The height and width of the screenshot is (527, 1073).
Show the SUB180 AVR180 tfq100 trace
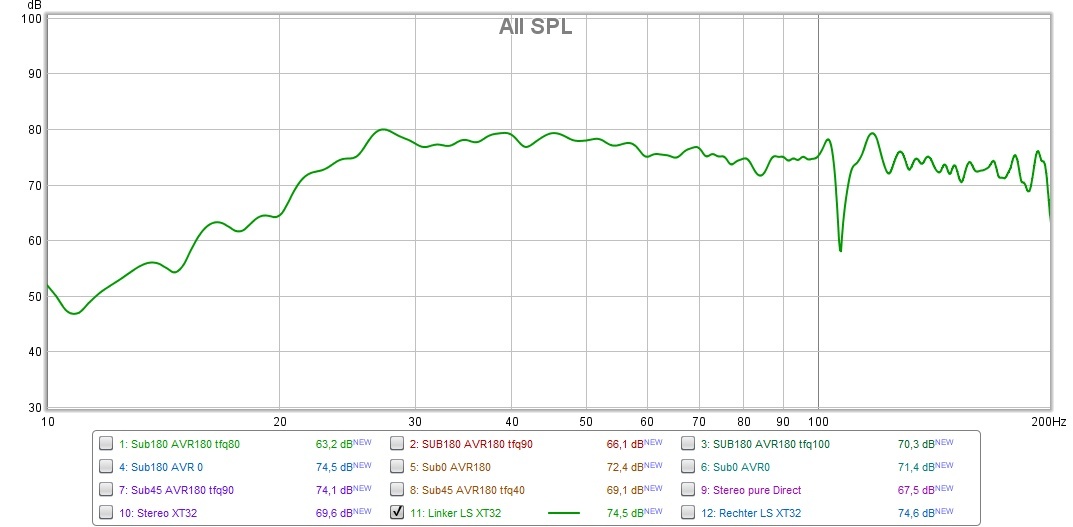pos(689,444)
